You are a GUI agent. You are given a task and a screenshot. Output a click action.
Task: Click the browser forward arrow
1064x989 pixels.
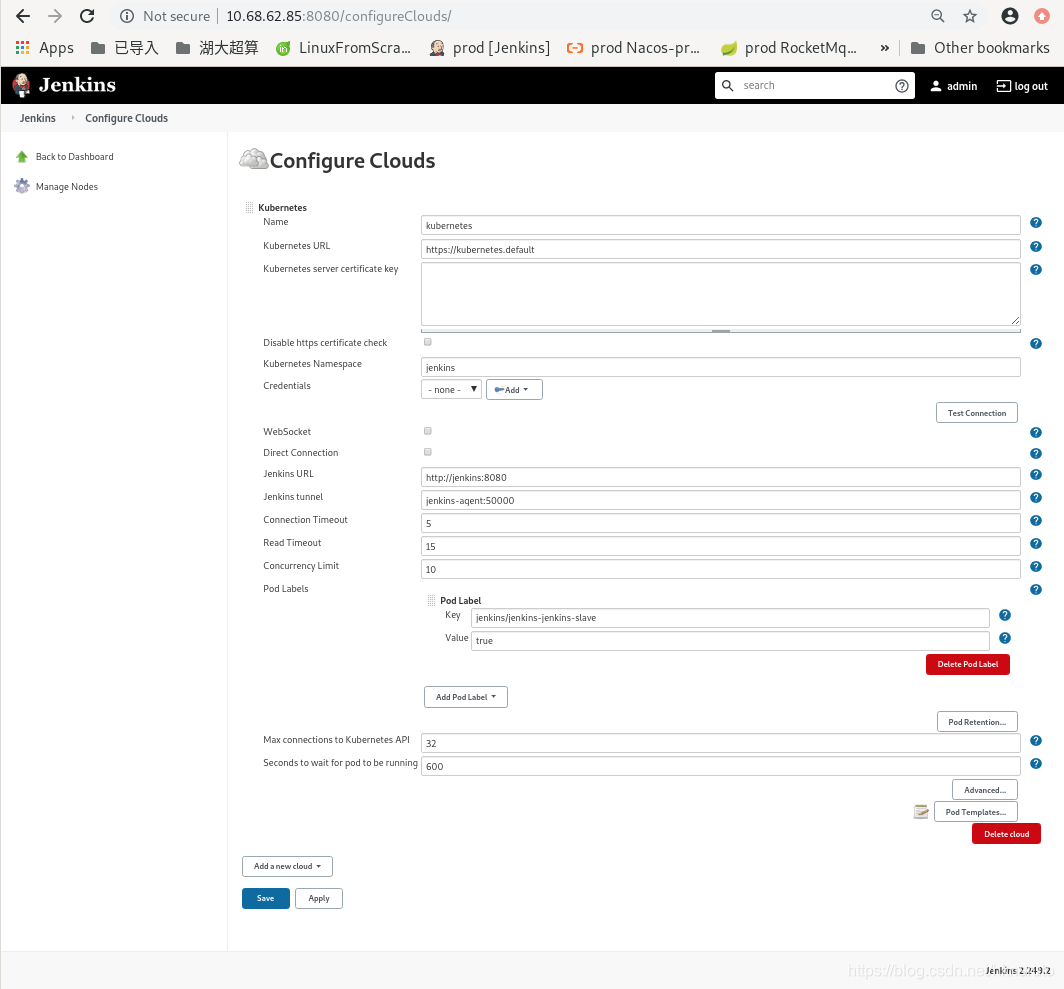point(55,16)
